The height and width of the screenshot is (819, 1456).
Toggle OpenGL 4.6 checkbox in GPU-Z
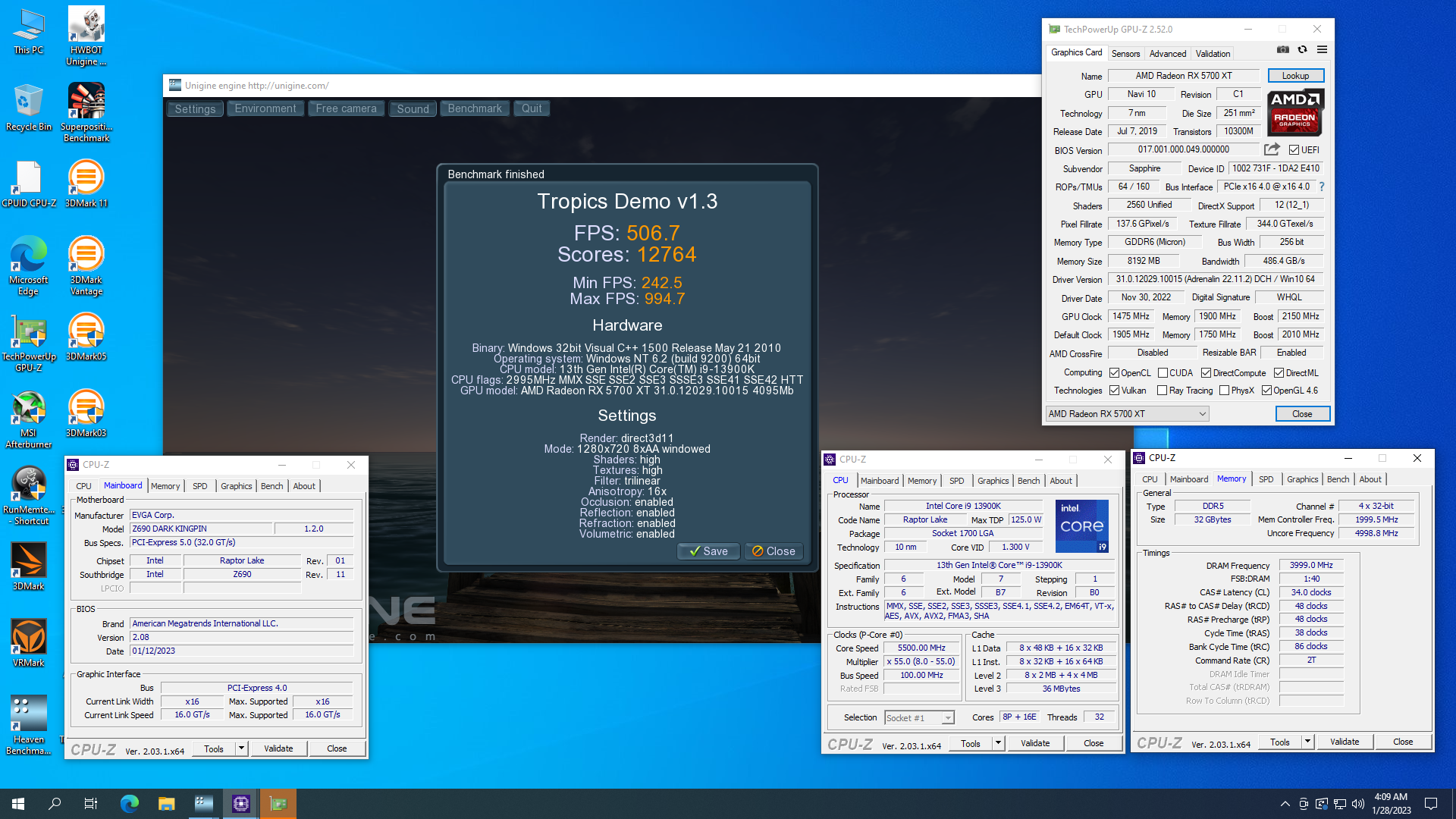tap(1266, 391)
